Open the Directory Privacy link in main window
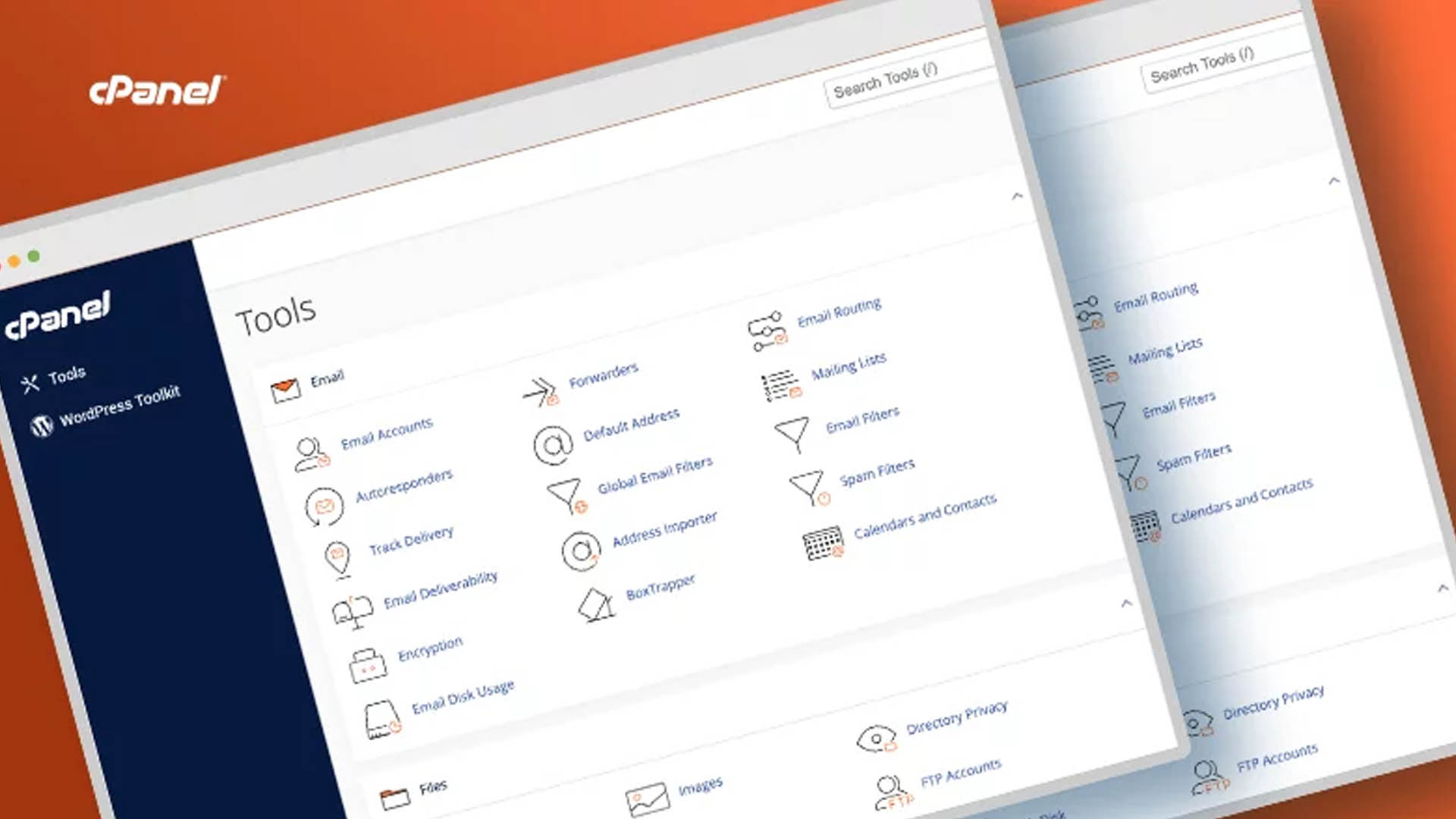 pyautogui.click(x=956, y=717)
